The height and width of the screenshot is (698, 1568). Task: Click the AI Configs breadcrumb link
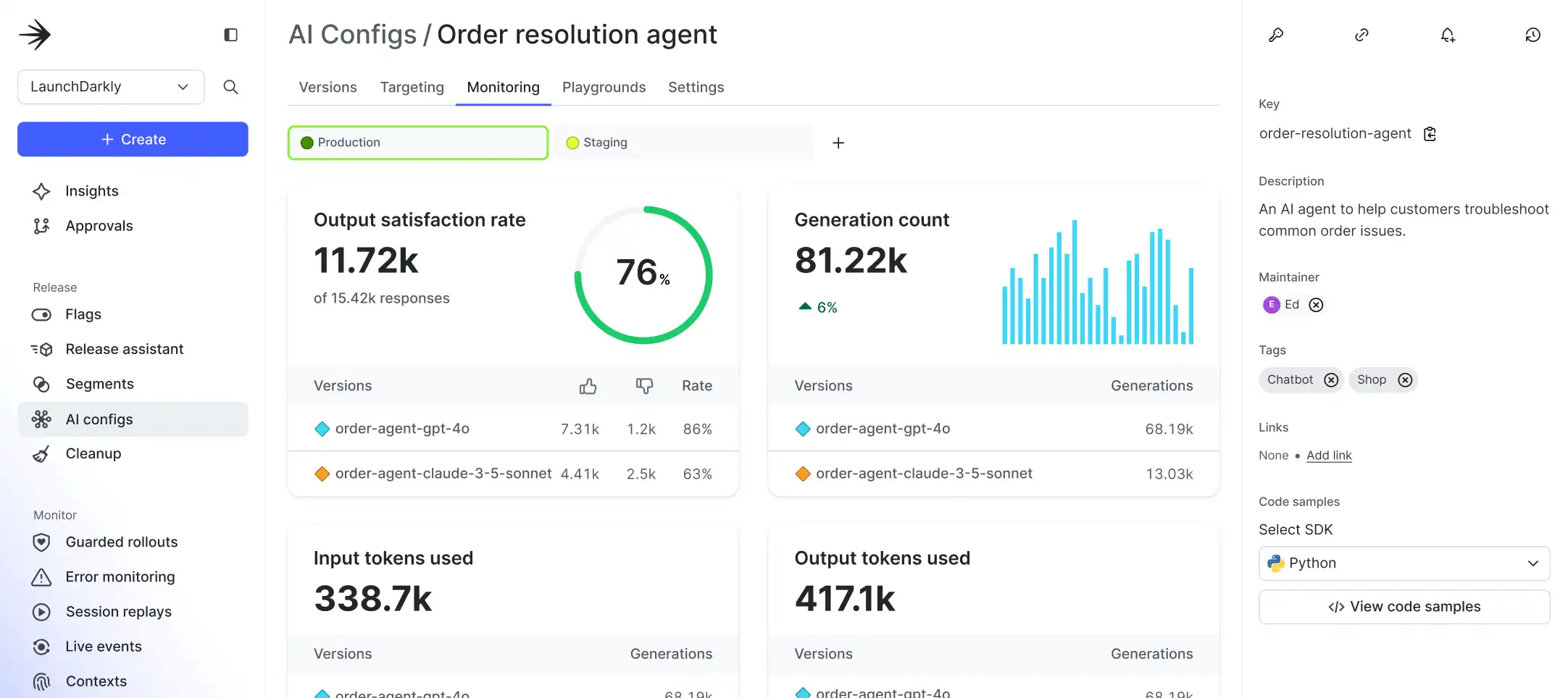(352, 35)
